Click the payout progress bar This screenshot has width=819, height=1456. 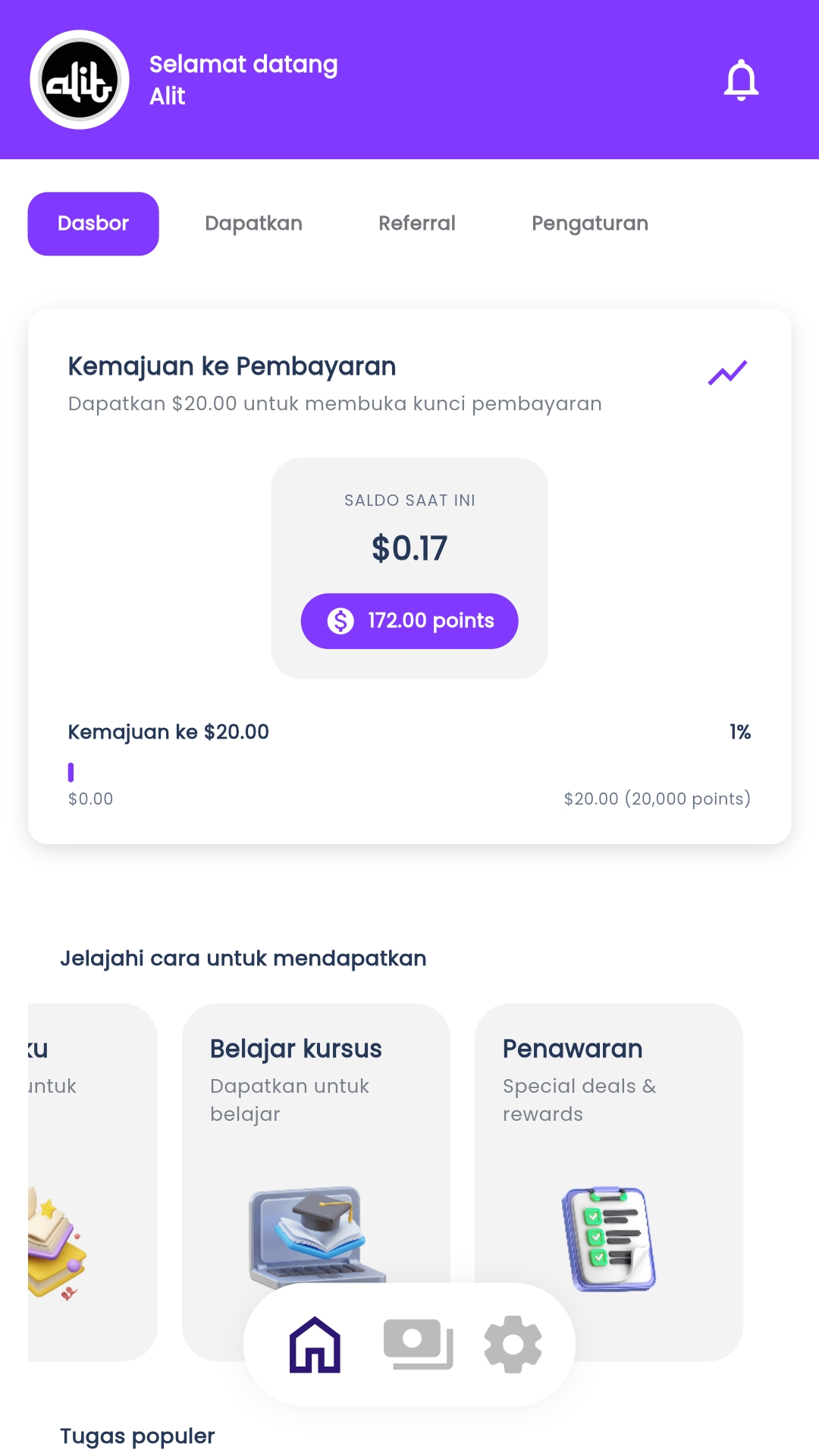pyautogui.click(x=409, y=772)
